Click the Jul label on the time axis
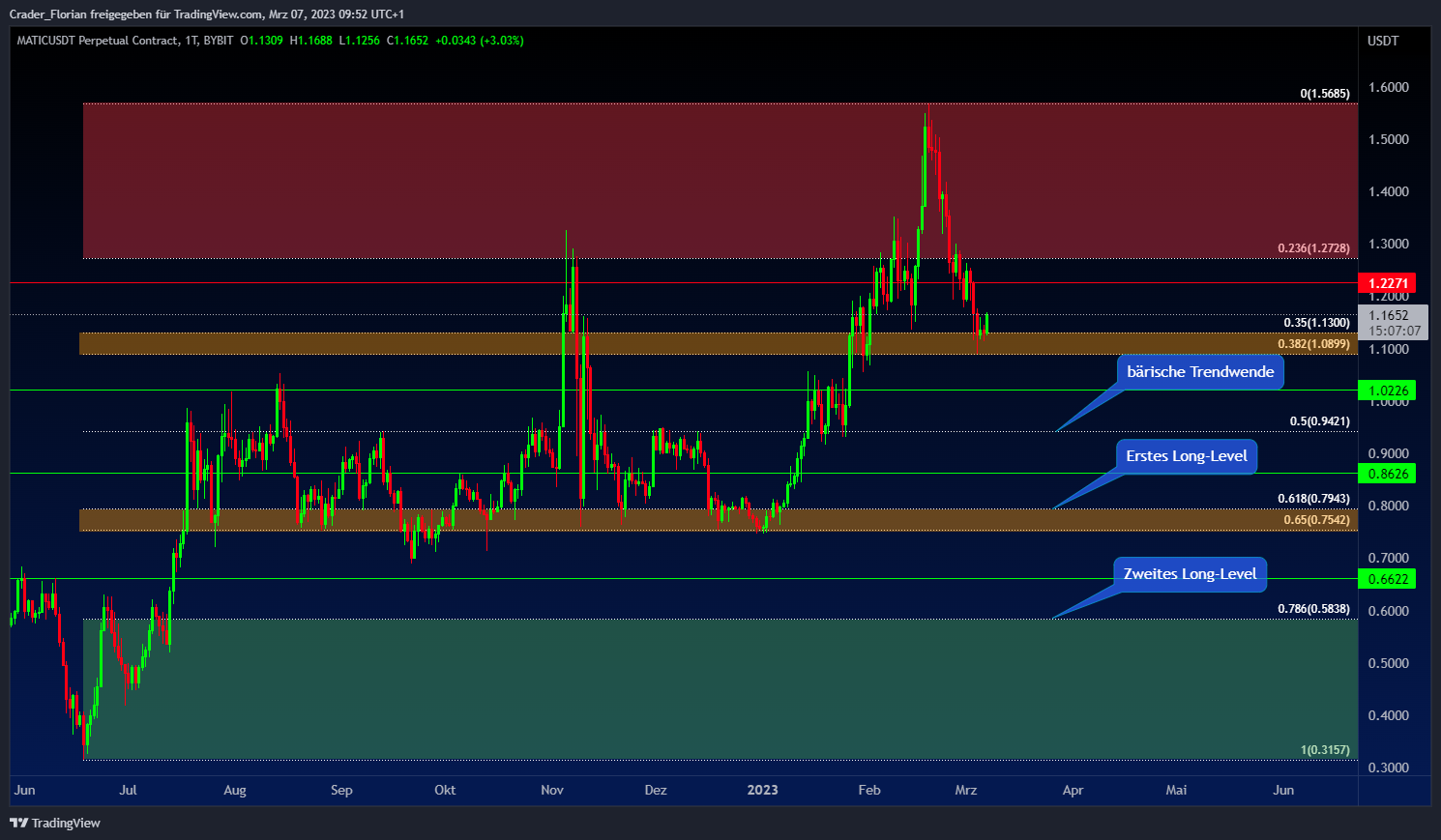 [x=128, y=790]
